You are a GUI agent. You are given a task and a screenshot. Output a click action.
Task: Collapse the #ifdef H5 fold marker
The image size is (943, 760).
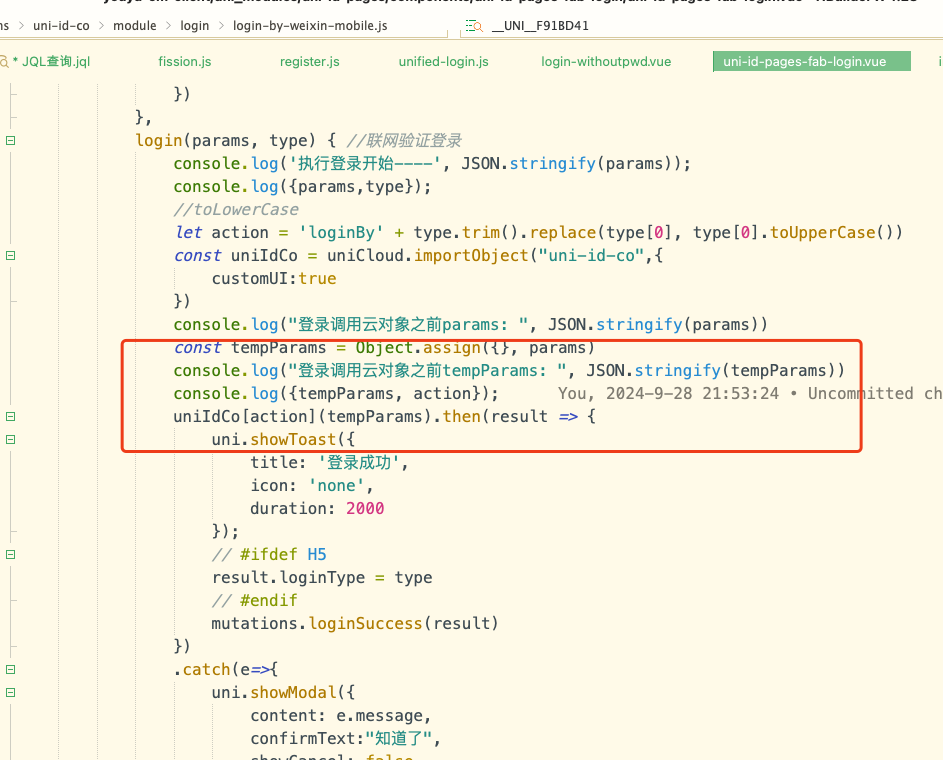[x=10, y=554]
